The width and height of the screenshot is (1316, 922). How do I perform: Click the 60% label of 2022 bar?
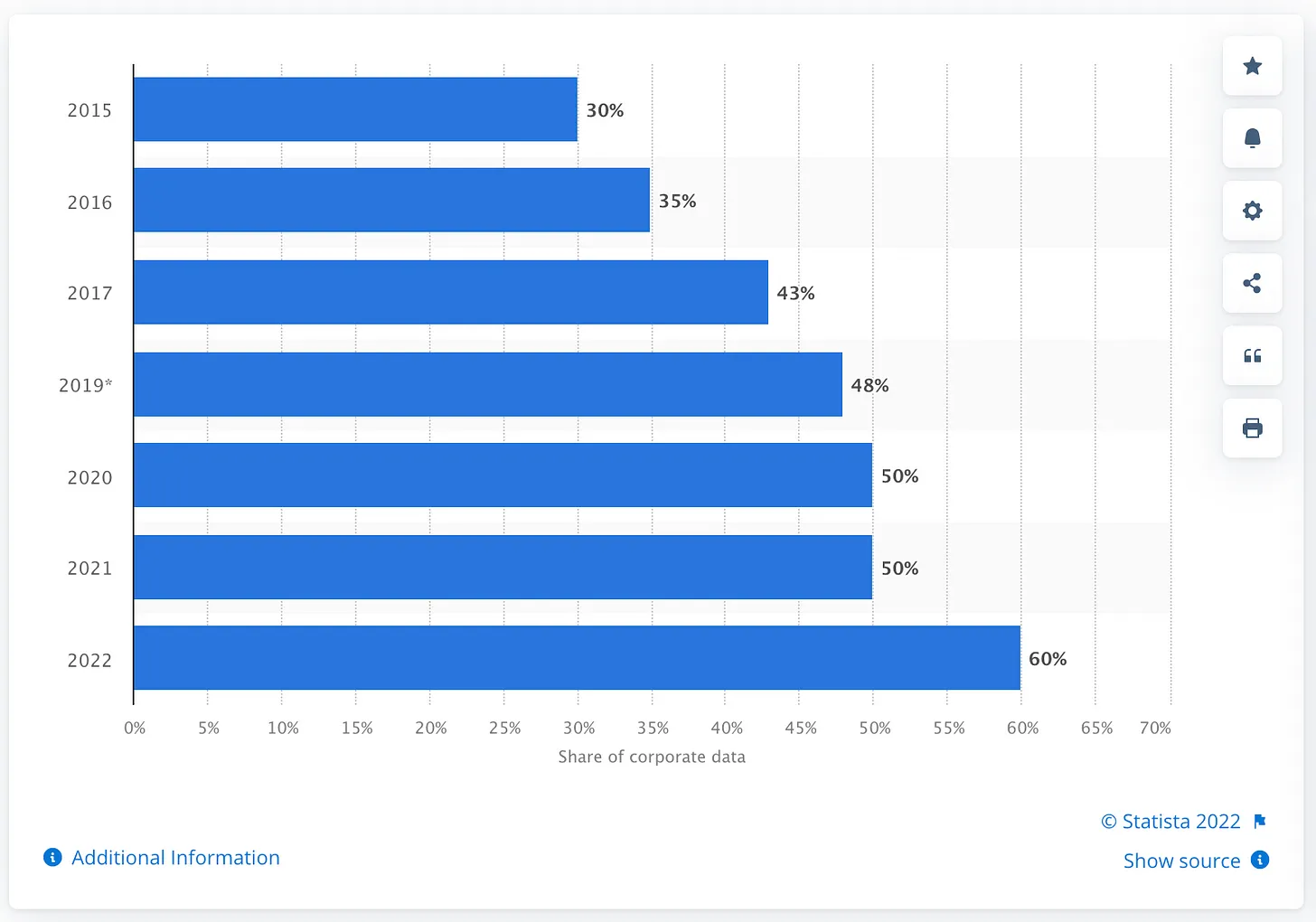click(1048, 659)
